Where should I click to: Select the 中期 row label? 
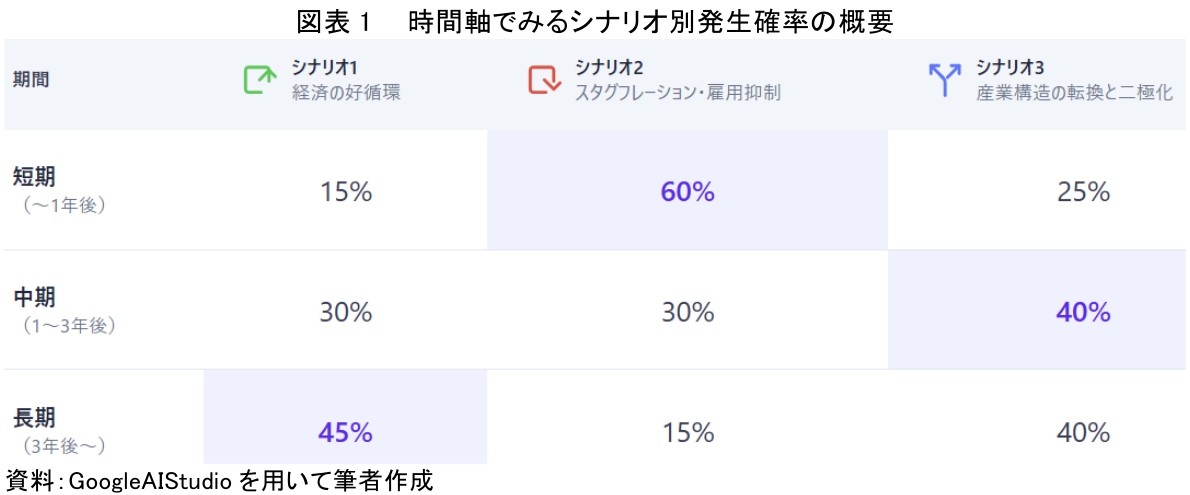35,298
